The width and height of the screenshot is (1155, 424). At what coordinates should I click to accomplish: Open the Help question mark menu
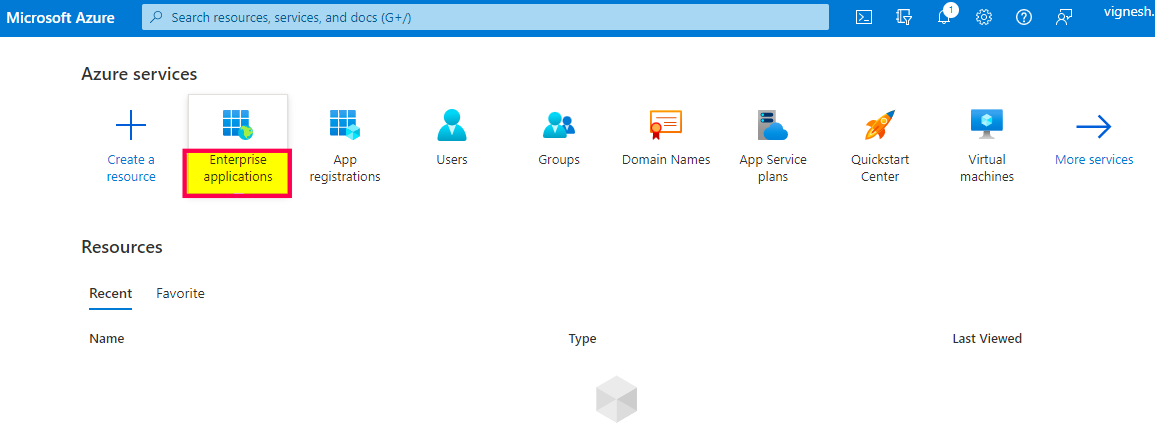pos(1023,18)
